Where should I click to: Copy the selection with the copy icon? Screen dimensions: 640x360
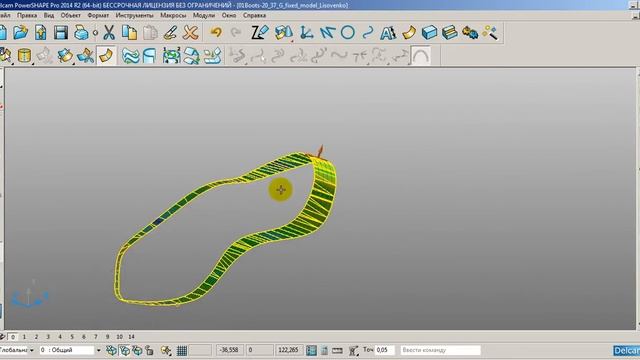click(129, 33)
